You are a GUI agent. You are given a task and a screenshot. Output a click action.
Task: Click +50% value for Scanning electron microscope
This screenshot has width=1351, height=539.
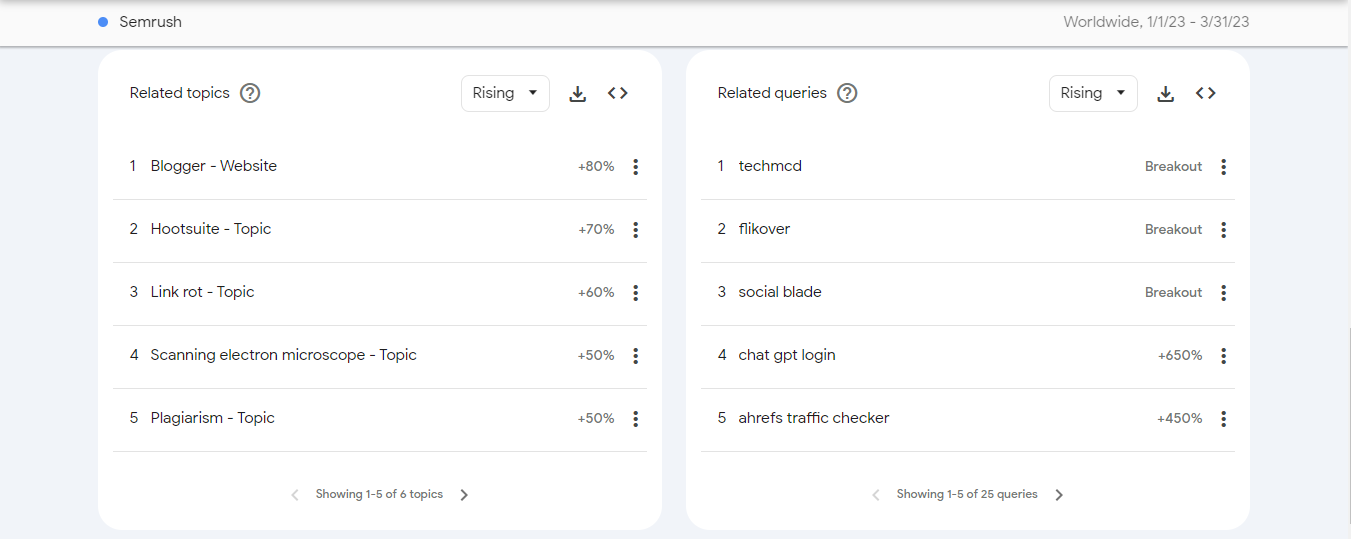click(x=596, y=356)
